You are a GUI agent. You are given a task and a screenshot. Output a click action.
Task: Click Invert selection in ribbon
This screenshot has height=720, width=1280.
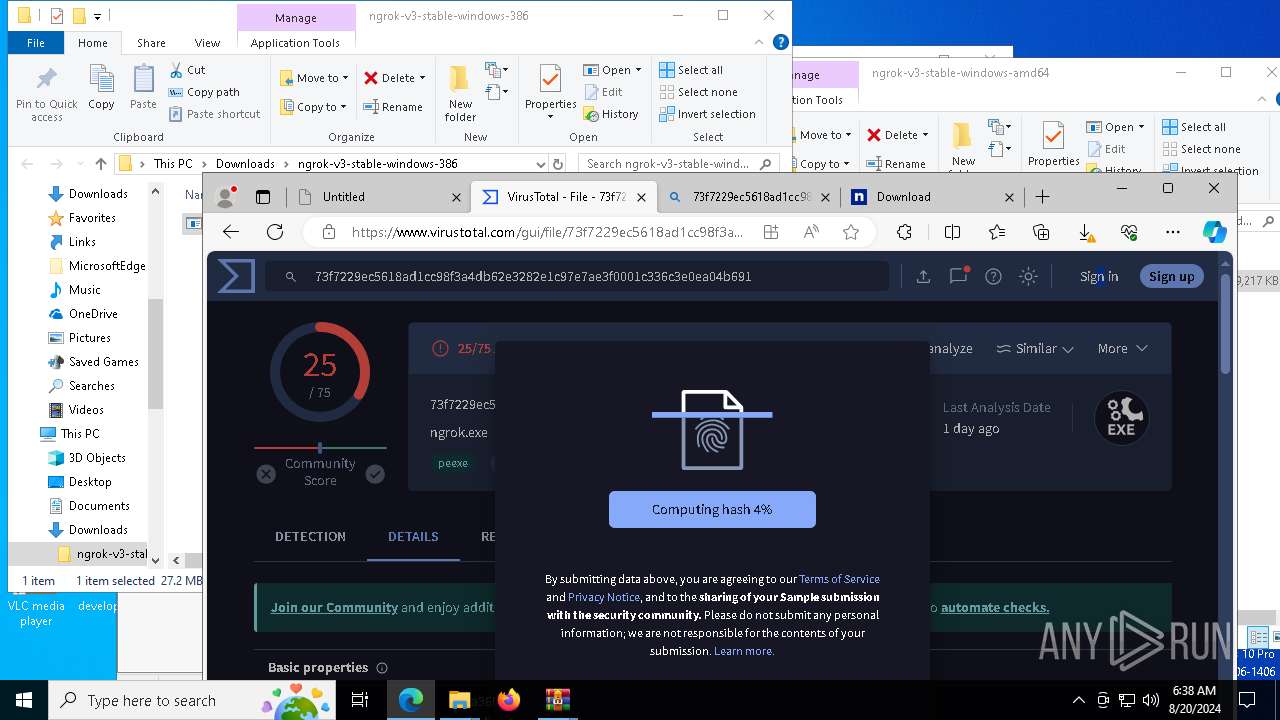coord(707,114)
